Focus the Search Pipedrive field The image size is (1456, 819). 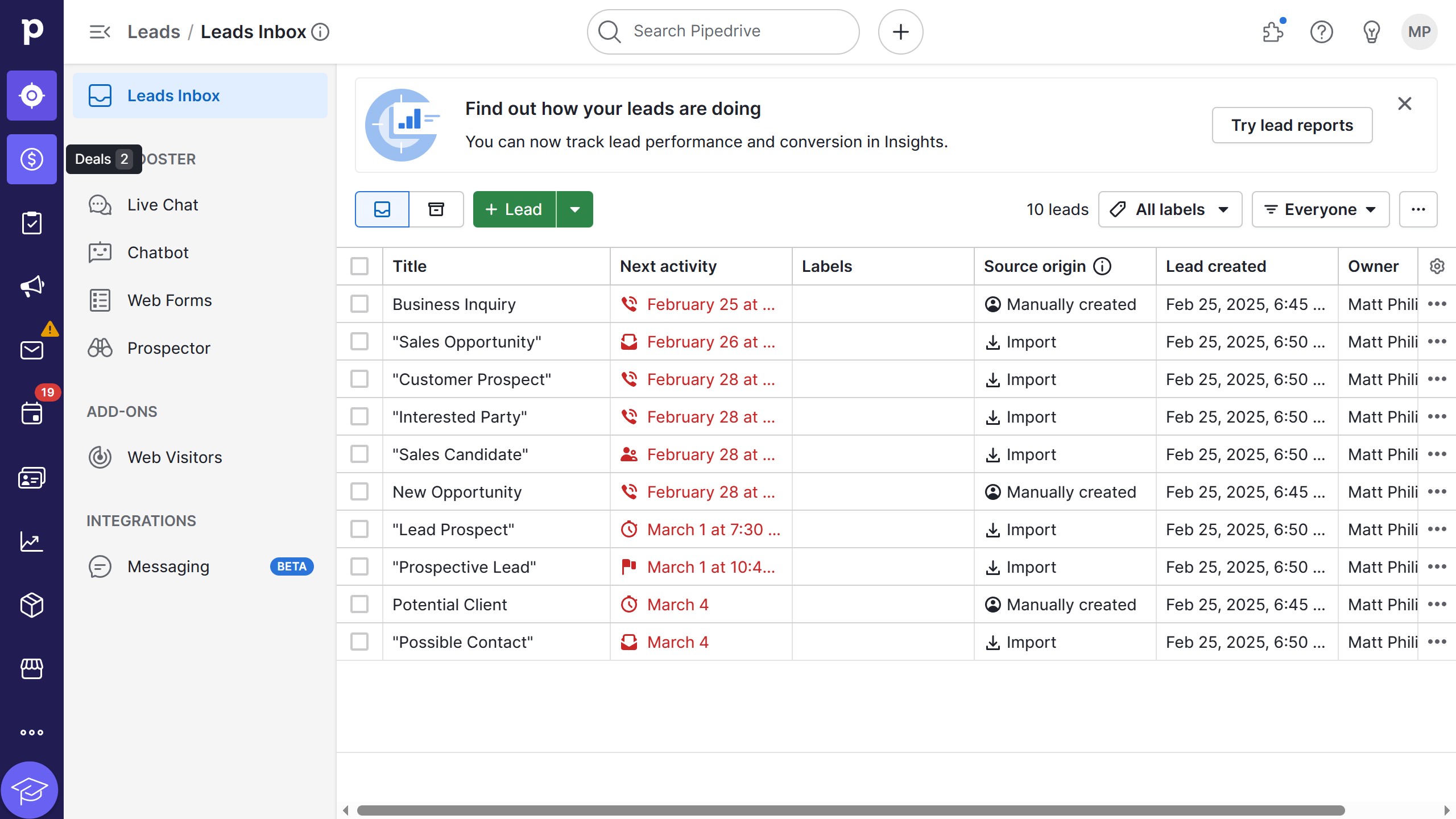click(x=723, y=32)
